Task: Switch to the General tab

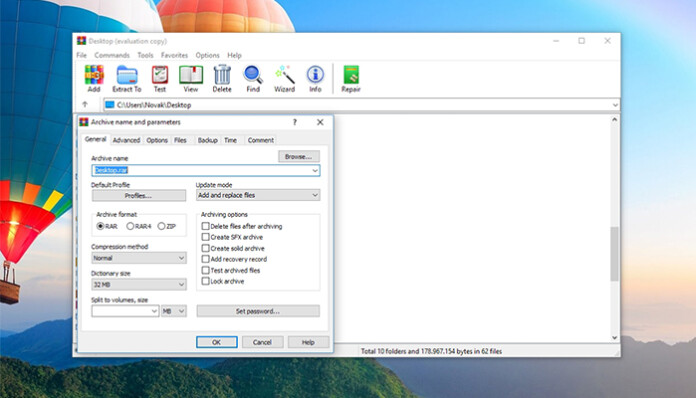Action: pos(95,139)
